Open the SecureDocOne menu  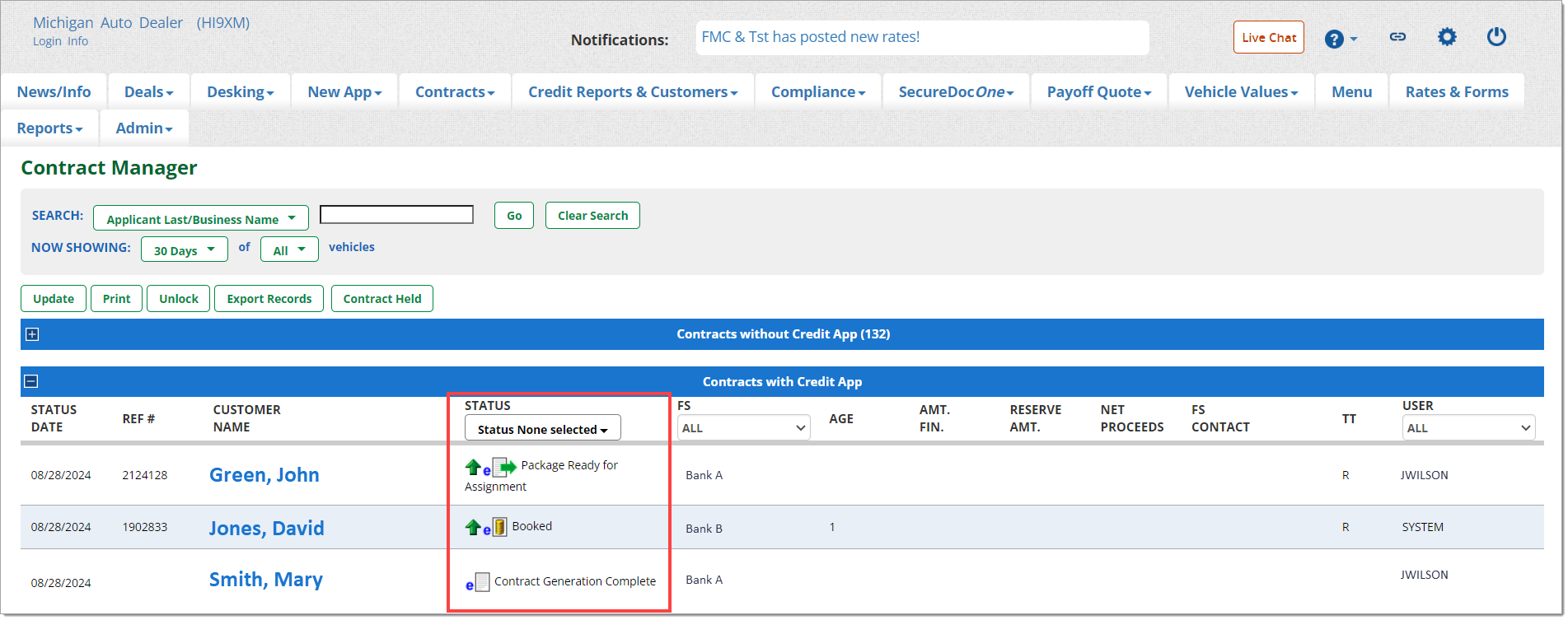click(956, 91)
